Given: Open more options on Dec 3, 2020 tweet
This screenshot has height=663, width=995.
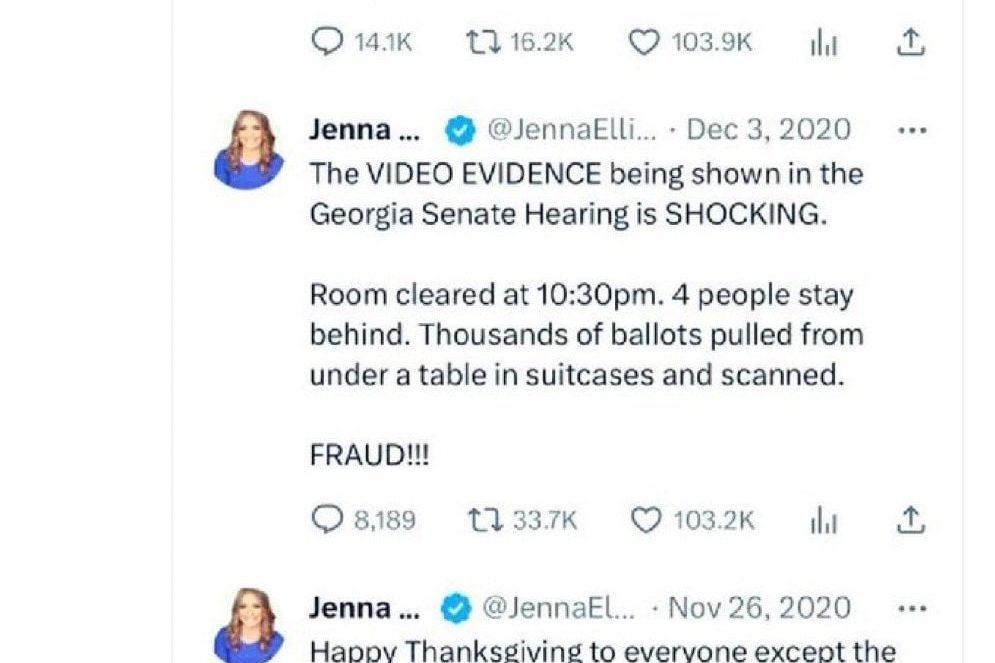Looking at the screenshot, I should (913, 130).
